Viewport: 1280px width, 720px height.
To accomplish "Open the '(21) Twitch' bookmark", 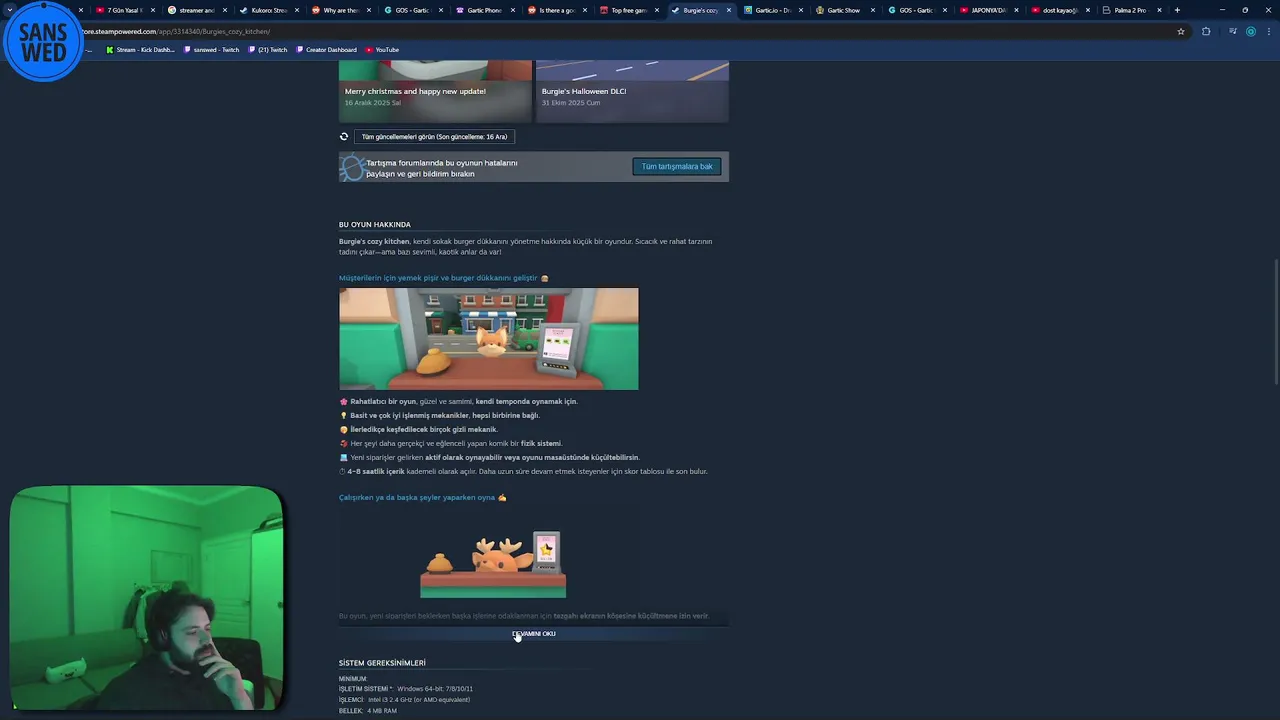I will click(x=268, y=49).
